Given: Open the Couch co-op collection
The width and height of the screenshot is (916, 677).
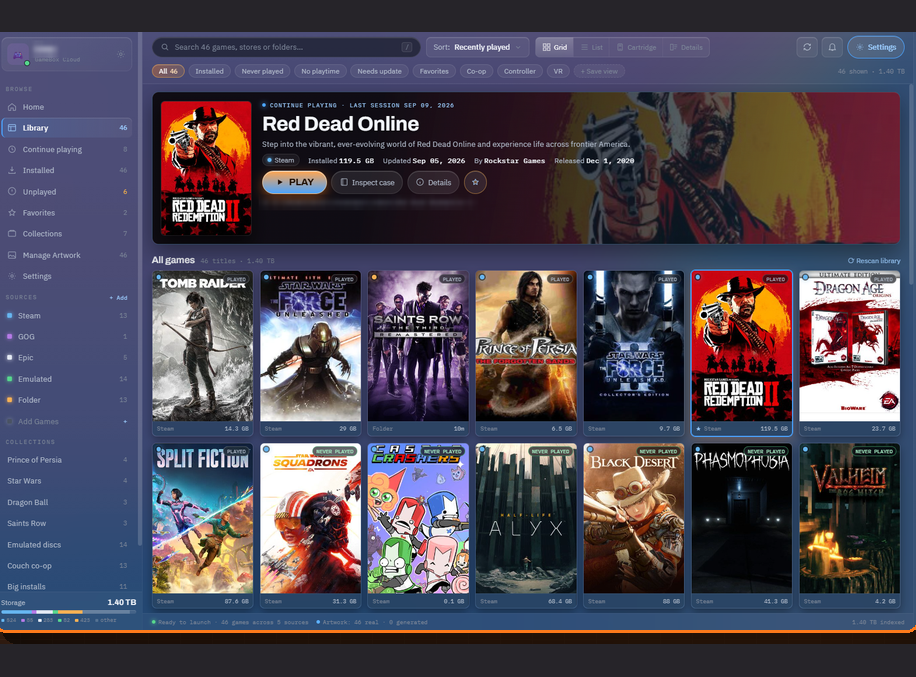Looking at the screenshot, I should [67, 565].
